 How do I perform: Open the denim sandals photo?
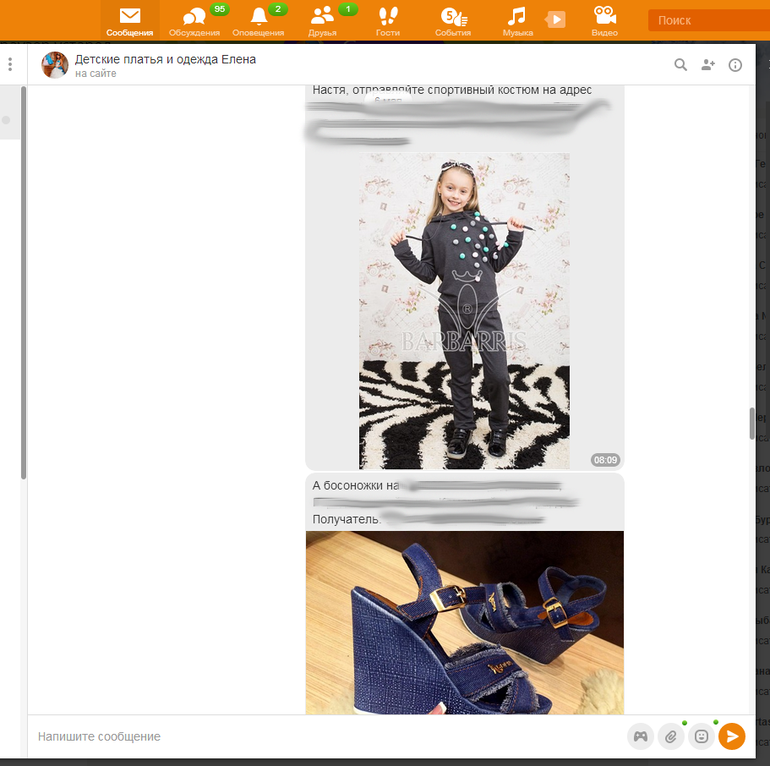pyautogui.click(x=464, y=622)
